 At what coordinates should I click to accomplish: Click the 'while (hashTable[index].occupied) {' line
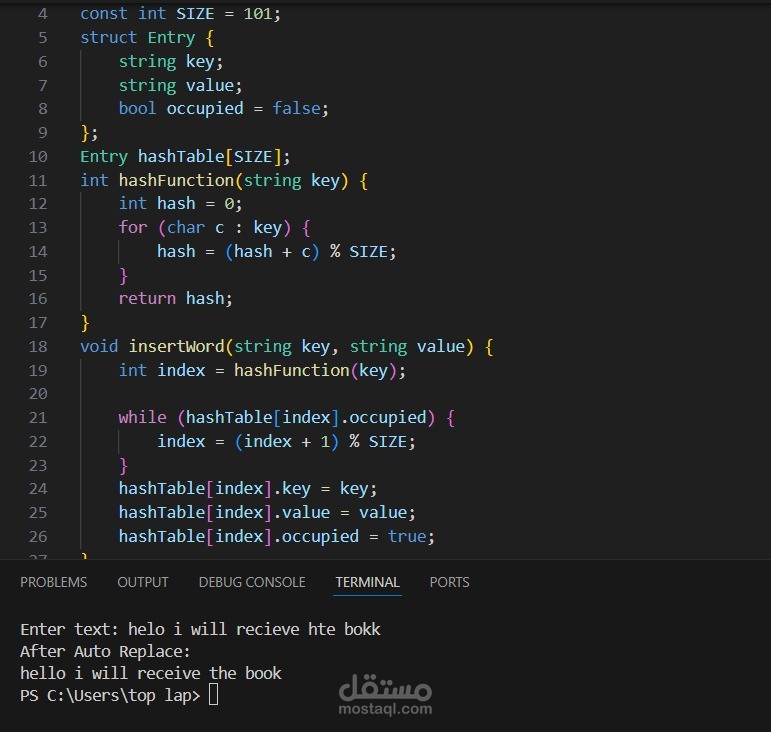[x=286, y=418]
